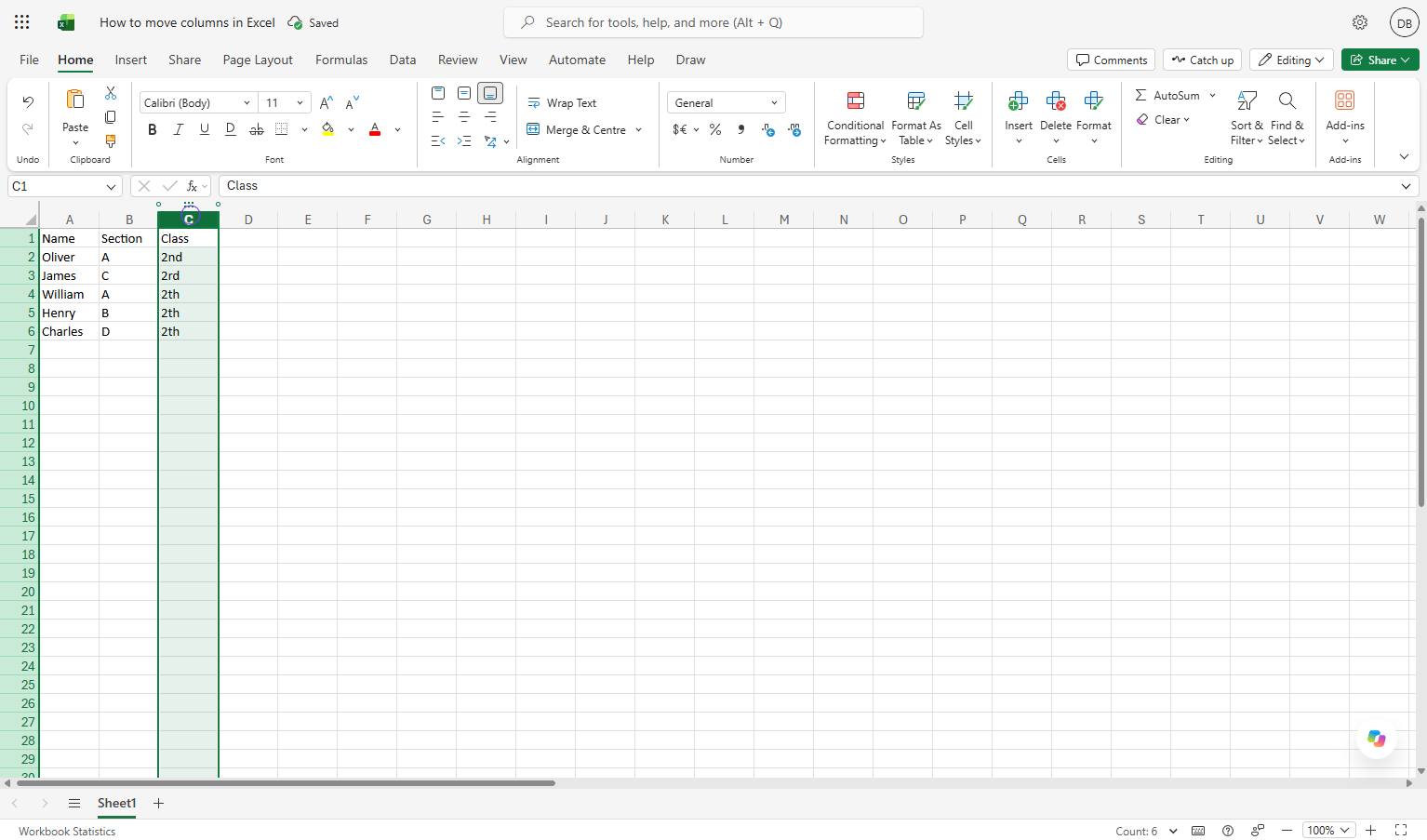
Task: Switch to the Insert tab
Action: [x=131, y=60]
